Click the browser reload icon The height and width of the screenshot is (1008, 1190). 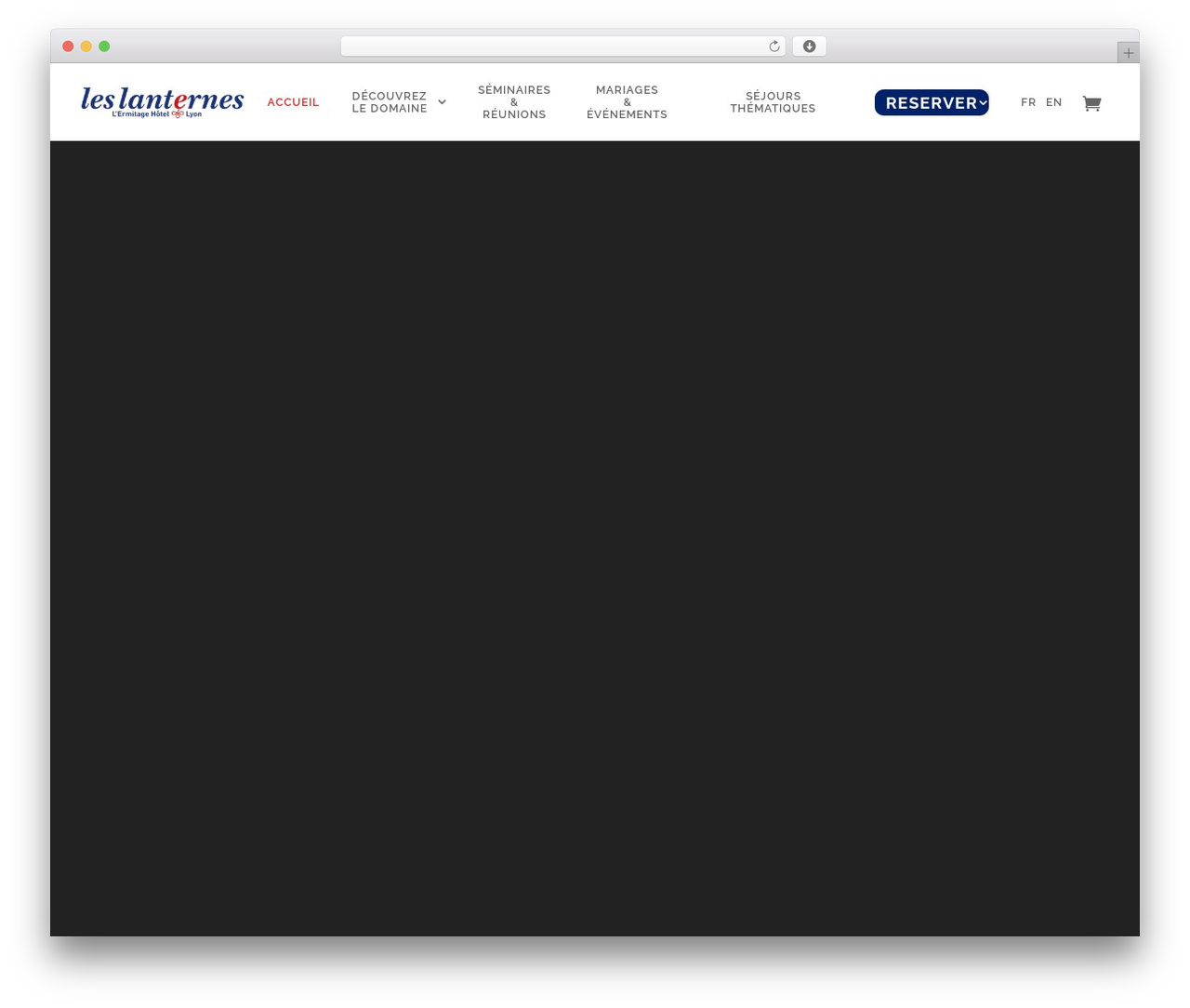click(773, 46)
